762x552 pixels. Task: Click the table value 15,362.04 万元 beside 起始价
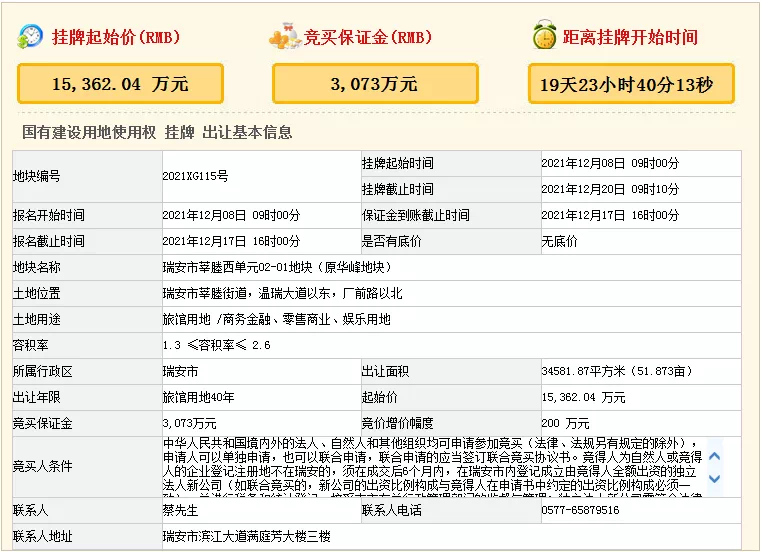click(583, 397)
